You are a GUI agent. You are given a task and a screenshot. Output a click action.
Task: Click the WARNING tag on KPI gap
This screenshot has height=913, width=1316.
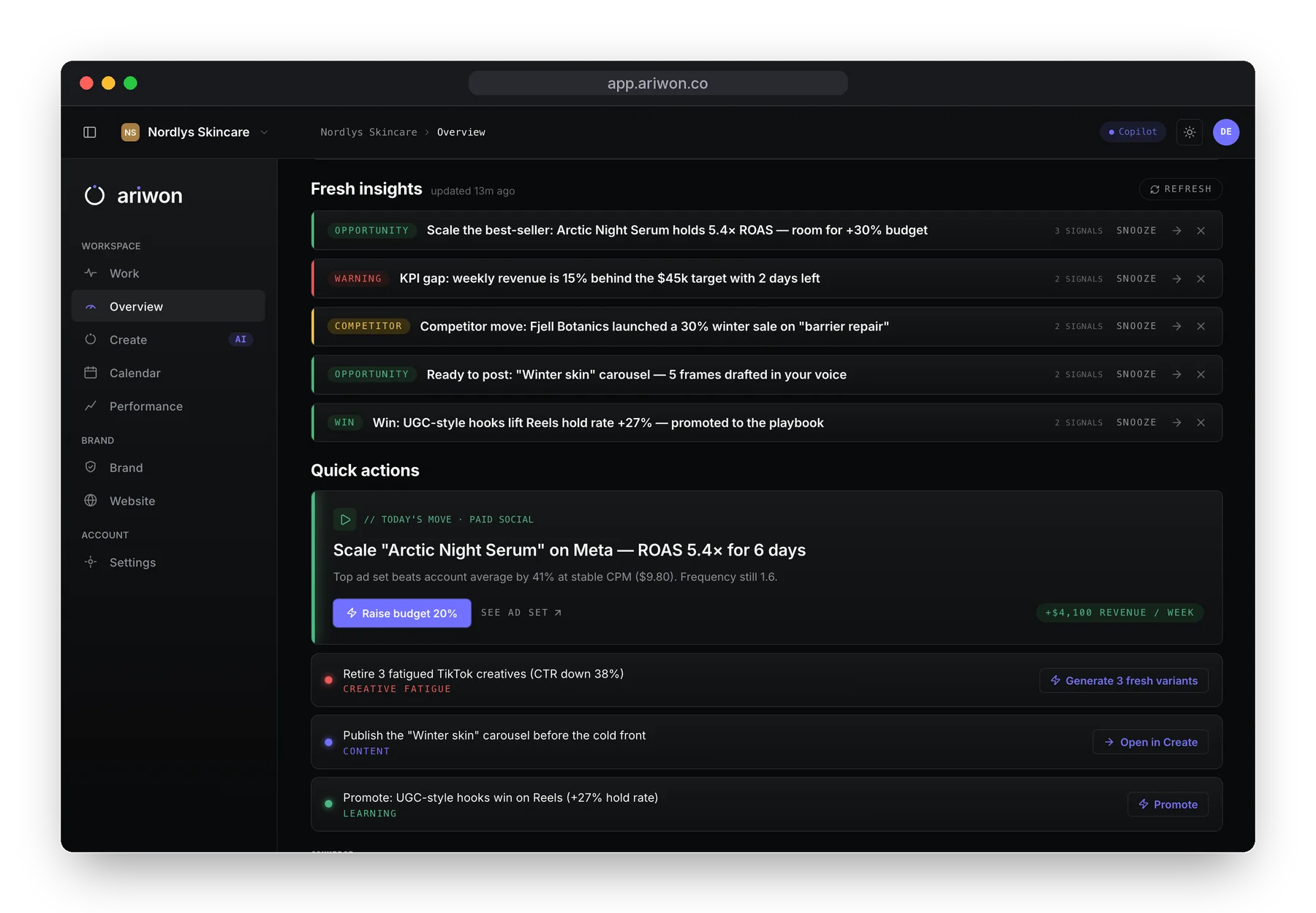pyautogui.click(x=358, y=279)
